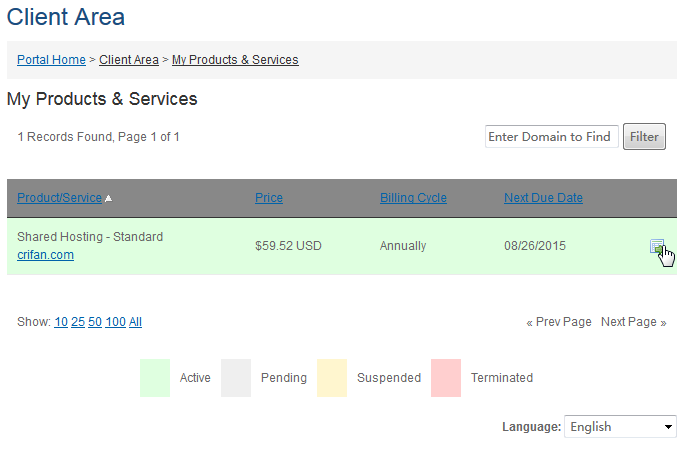Sort by Product/Service column
This screenshot has width=685, height=449.
tap(59, 198)
